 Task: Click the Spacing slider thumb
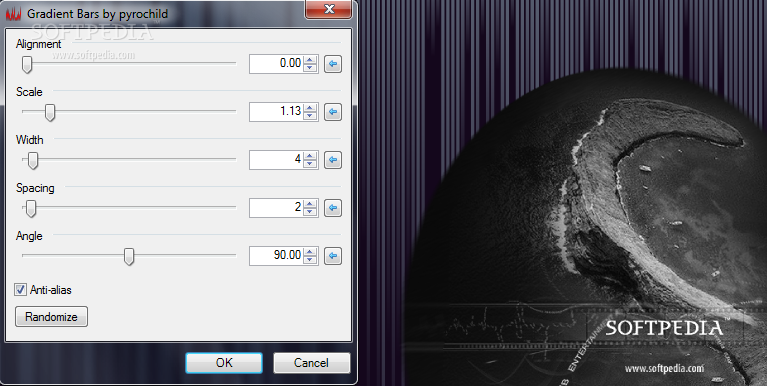[31, 208]
